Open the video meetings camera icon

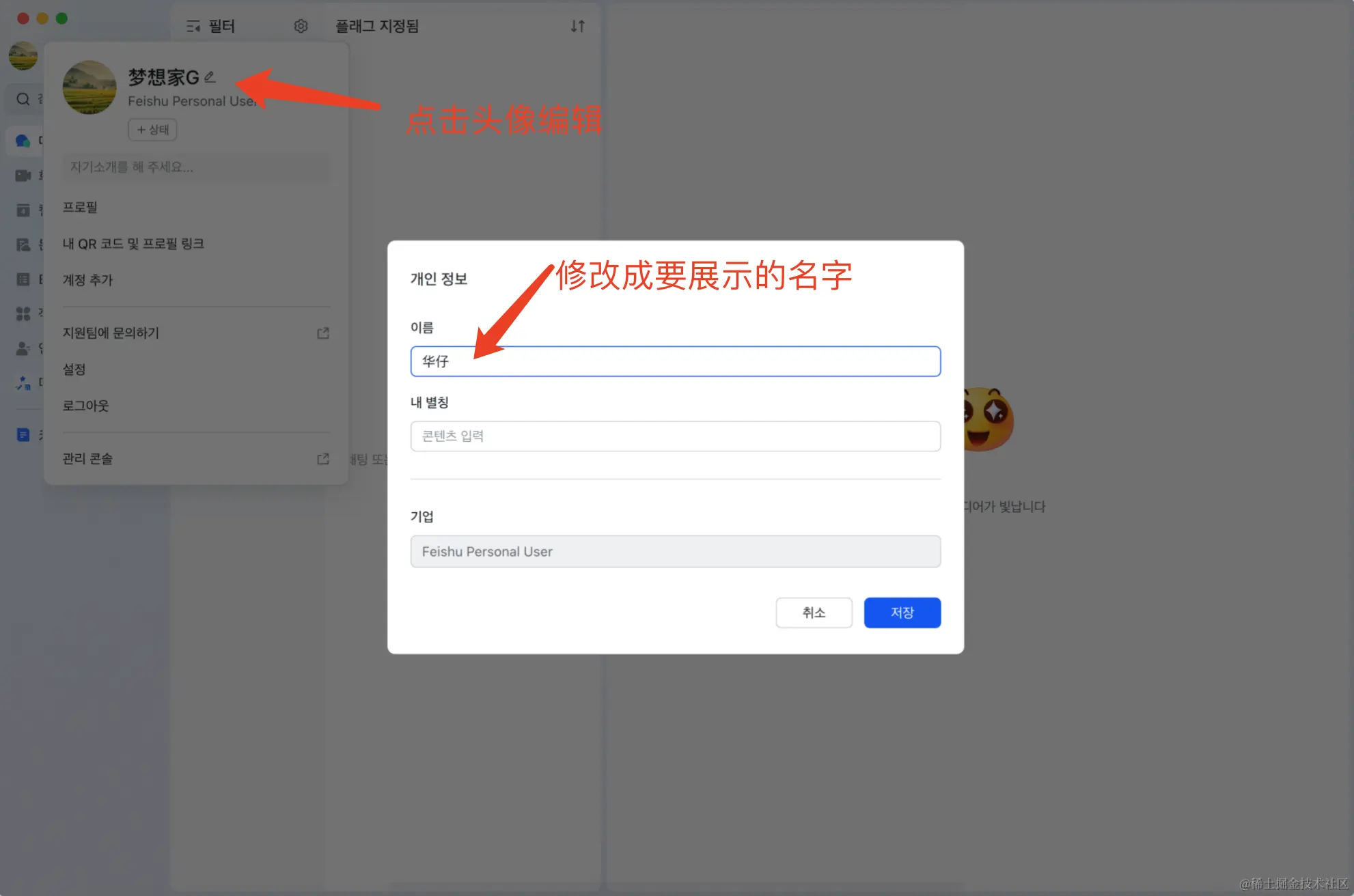[23, 176]
